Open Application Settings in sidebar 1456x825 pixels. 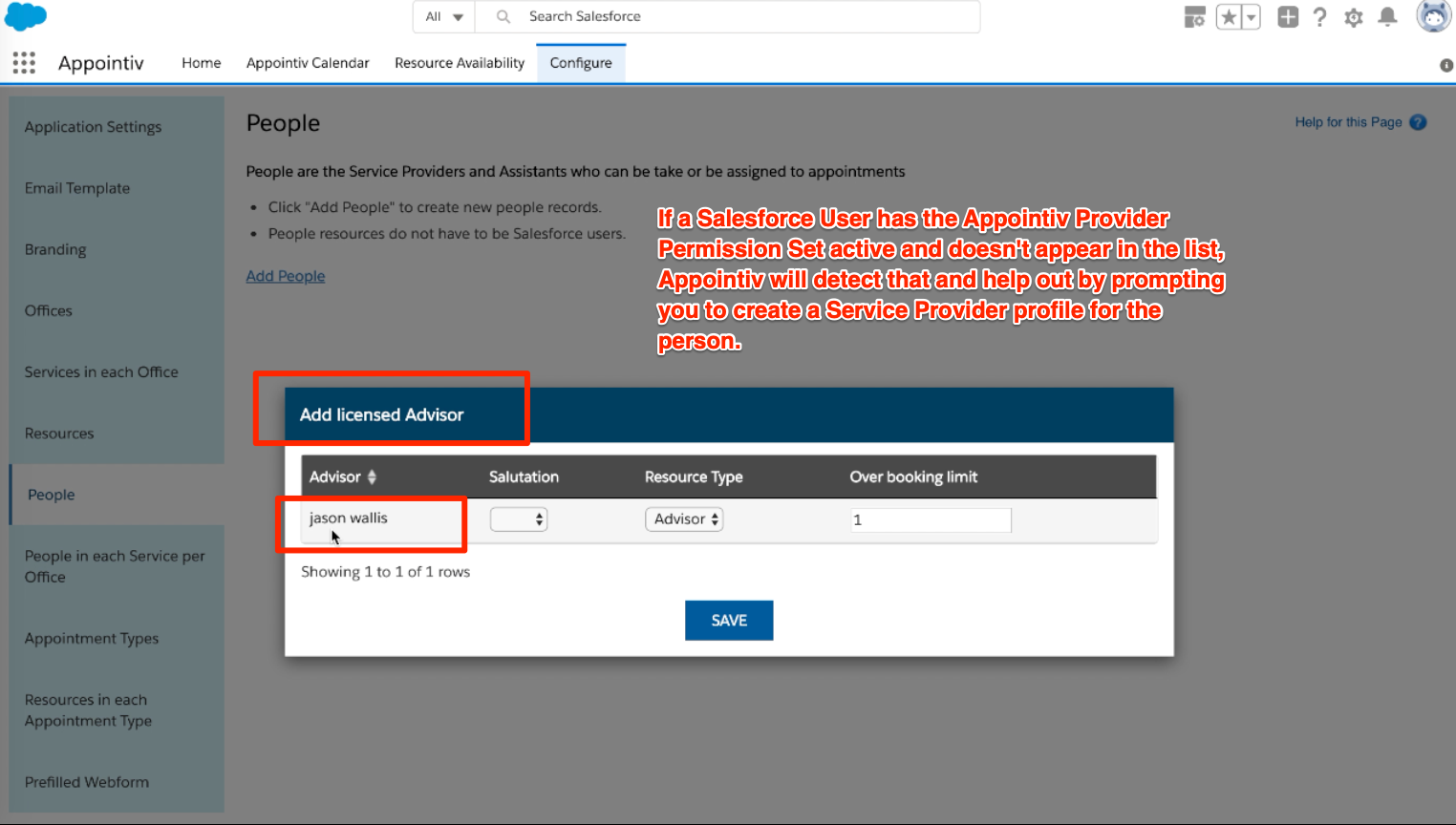tap(117, 127)
